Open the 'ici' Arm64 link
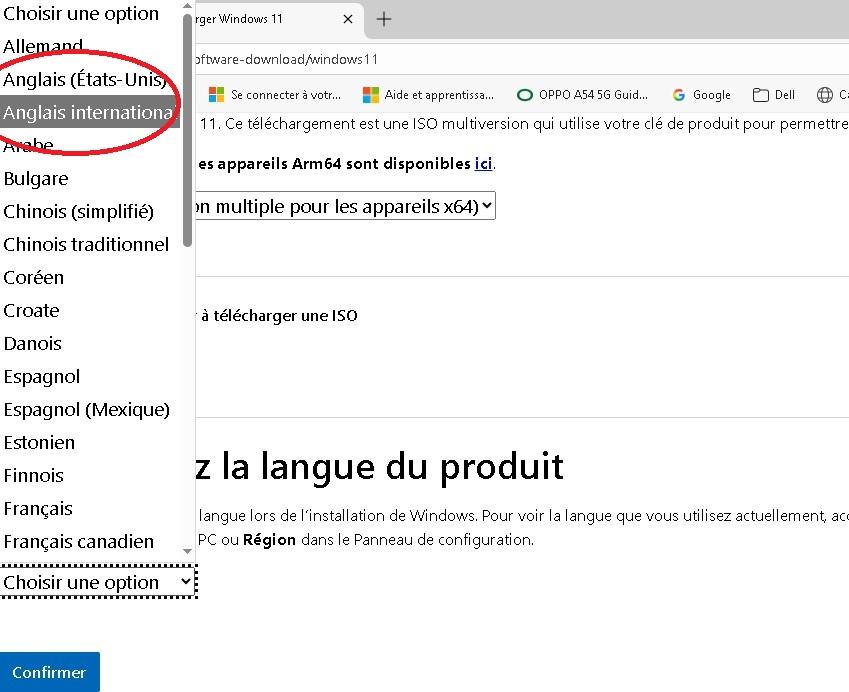849x692 pixels. click(483, 164)
